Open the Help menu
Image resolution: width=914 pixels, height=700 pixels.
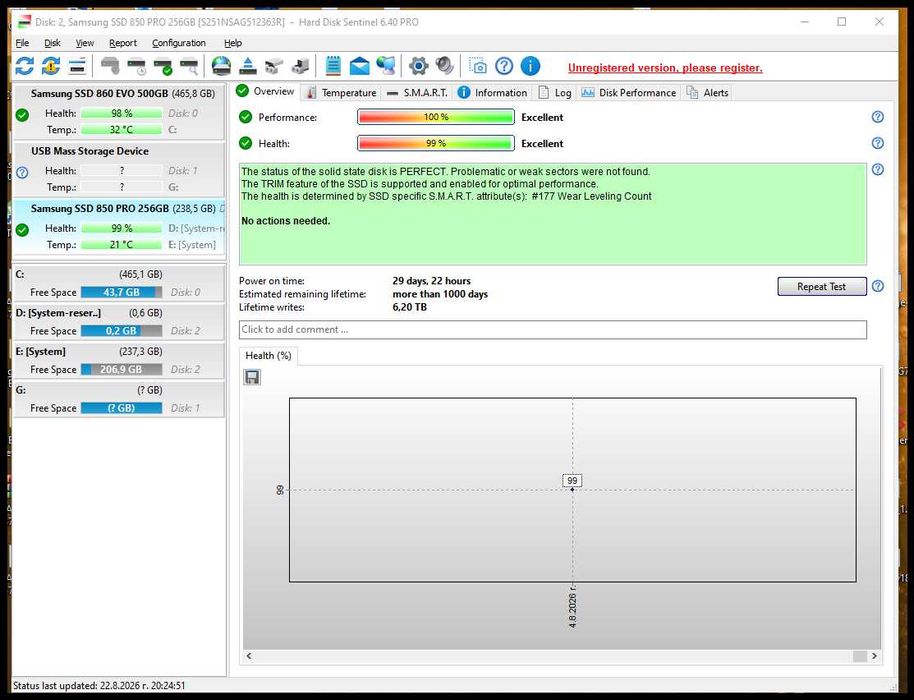pos(233,43)
